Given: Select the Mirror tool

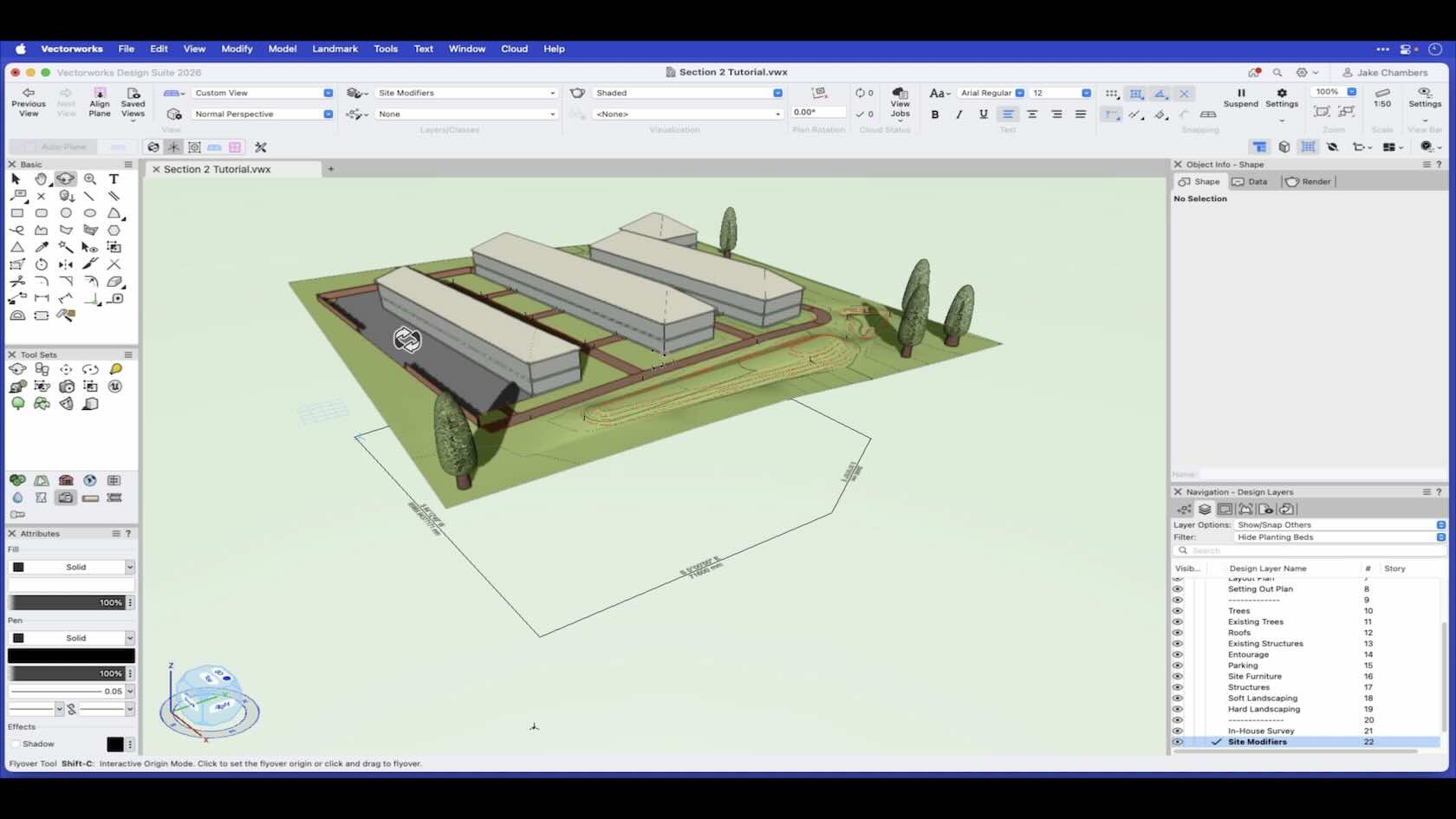Looking at the screenshot, I should (66, 264).
